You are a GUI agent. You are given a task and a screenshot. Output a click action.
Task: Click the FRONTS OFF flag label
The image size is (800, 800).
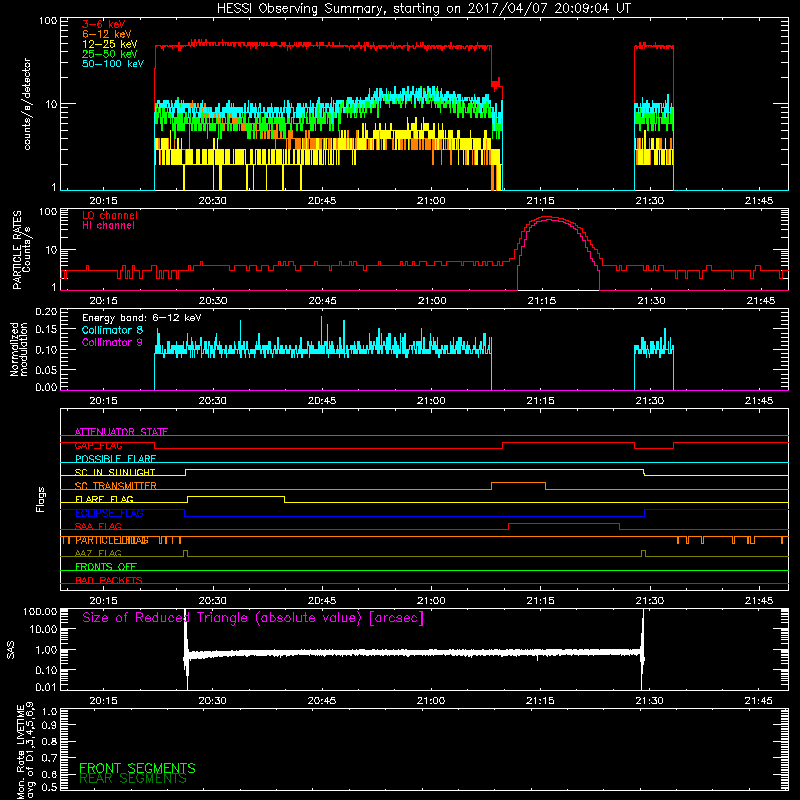click(x=106, y=567)
